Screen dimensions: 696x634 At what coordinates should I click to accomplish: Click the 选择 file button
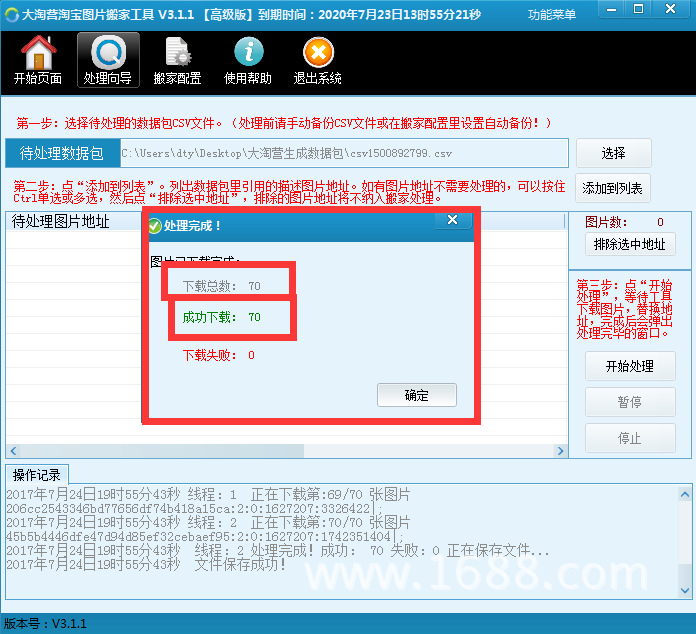point(613,153)
